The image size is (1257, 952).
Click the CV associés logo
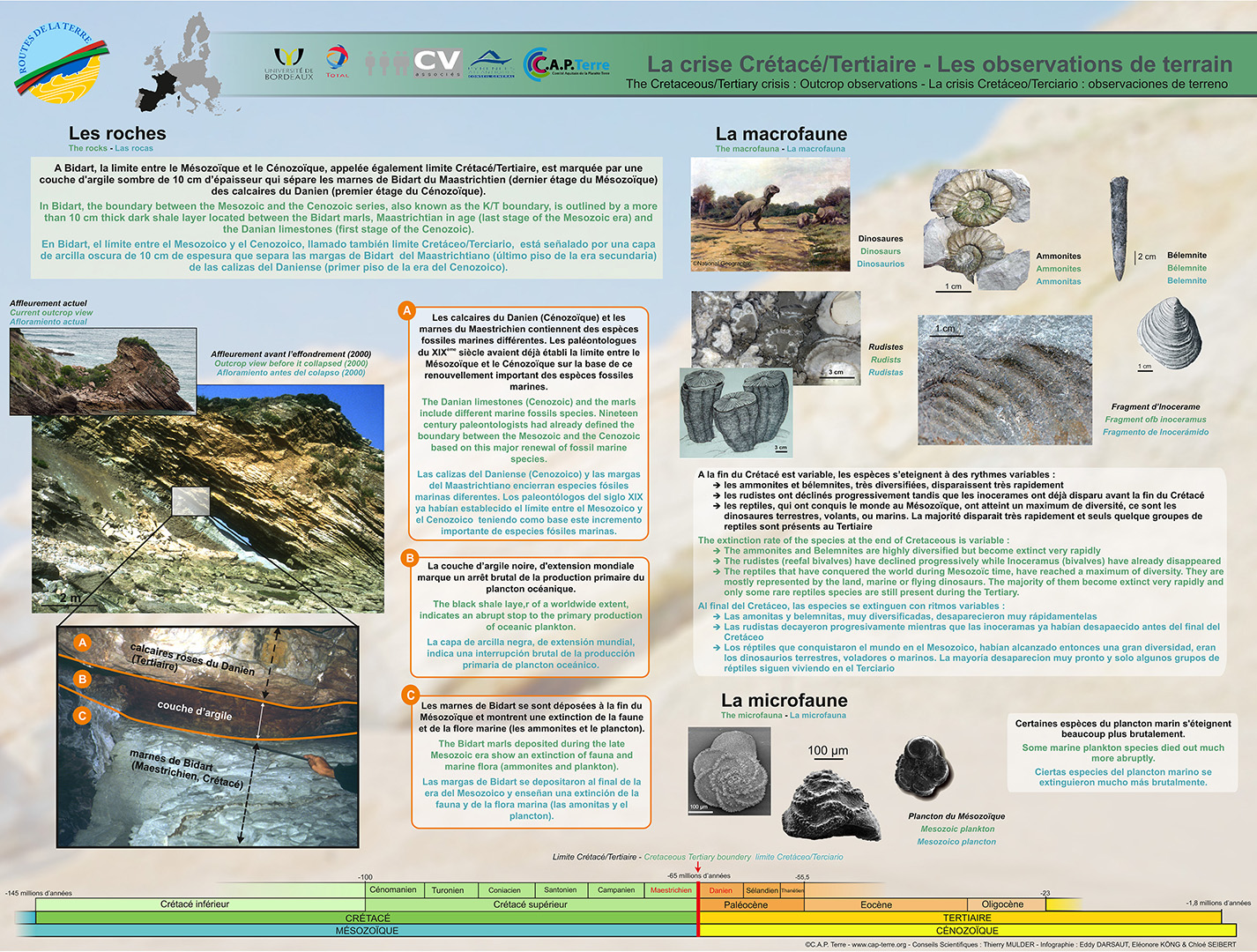click(438, 63)
